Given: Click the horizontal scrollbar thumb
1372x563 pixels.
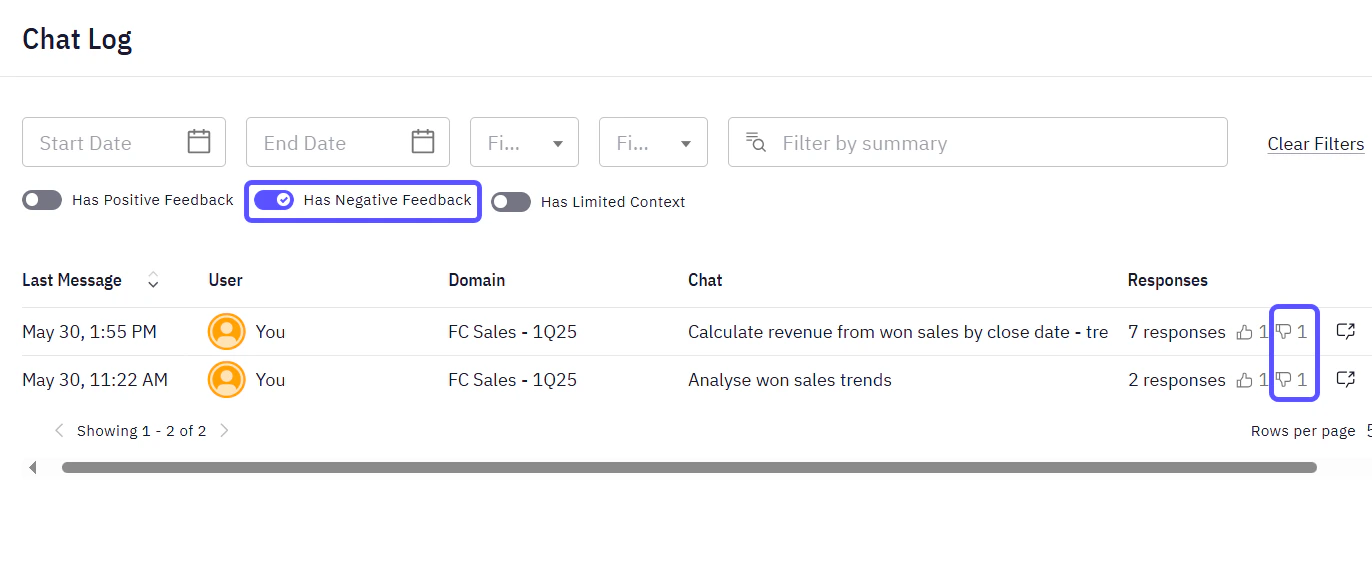Looking at the screenshot, I should click(689, 467).
